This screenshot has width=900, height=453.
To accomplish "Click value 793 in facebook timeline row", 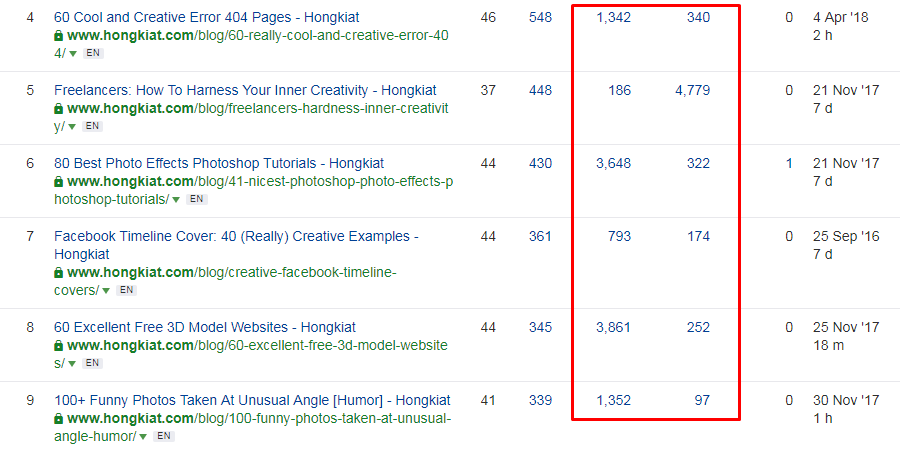I will [x=620, y=236].
